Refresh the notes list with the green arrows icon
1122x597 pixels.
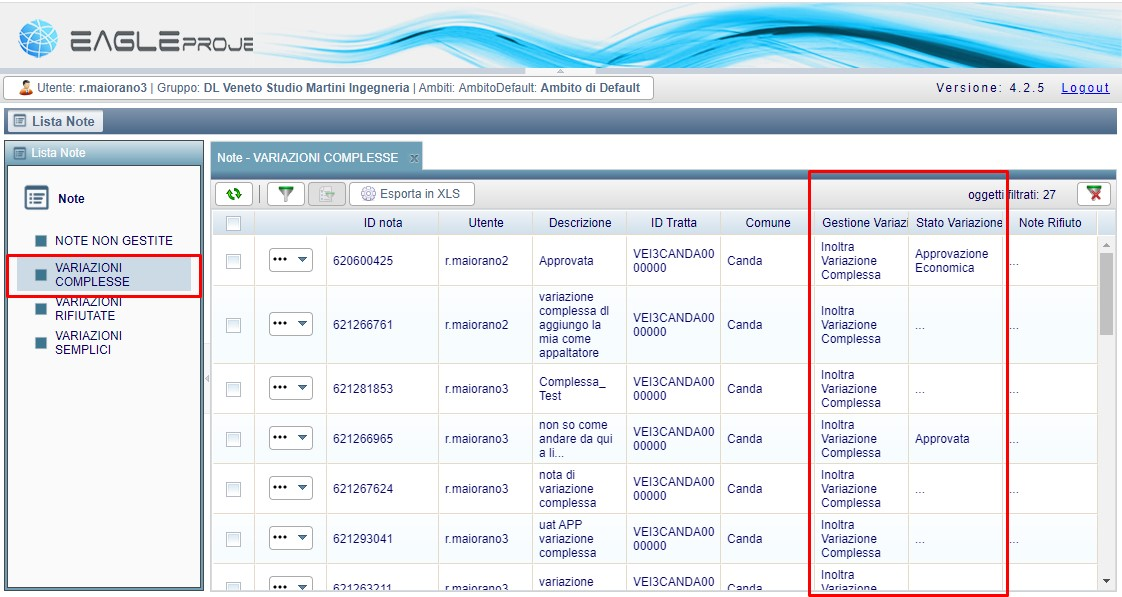click(234, 194)
